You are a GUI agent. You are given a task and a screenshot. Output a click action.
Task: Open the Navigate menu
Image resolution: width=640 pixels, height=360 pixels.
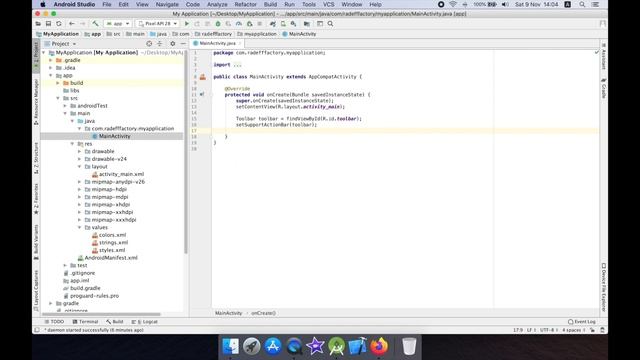(x=167, y=4)
